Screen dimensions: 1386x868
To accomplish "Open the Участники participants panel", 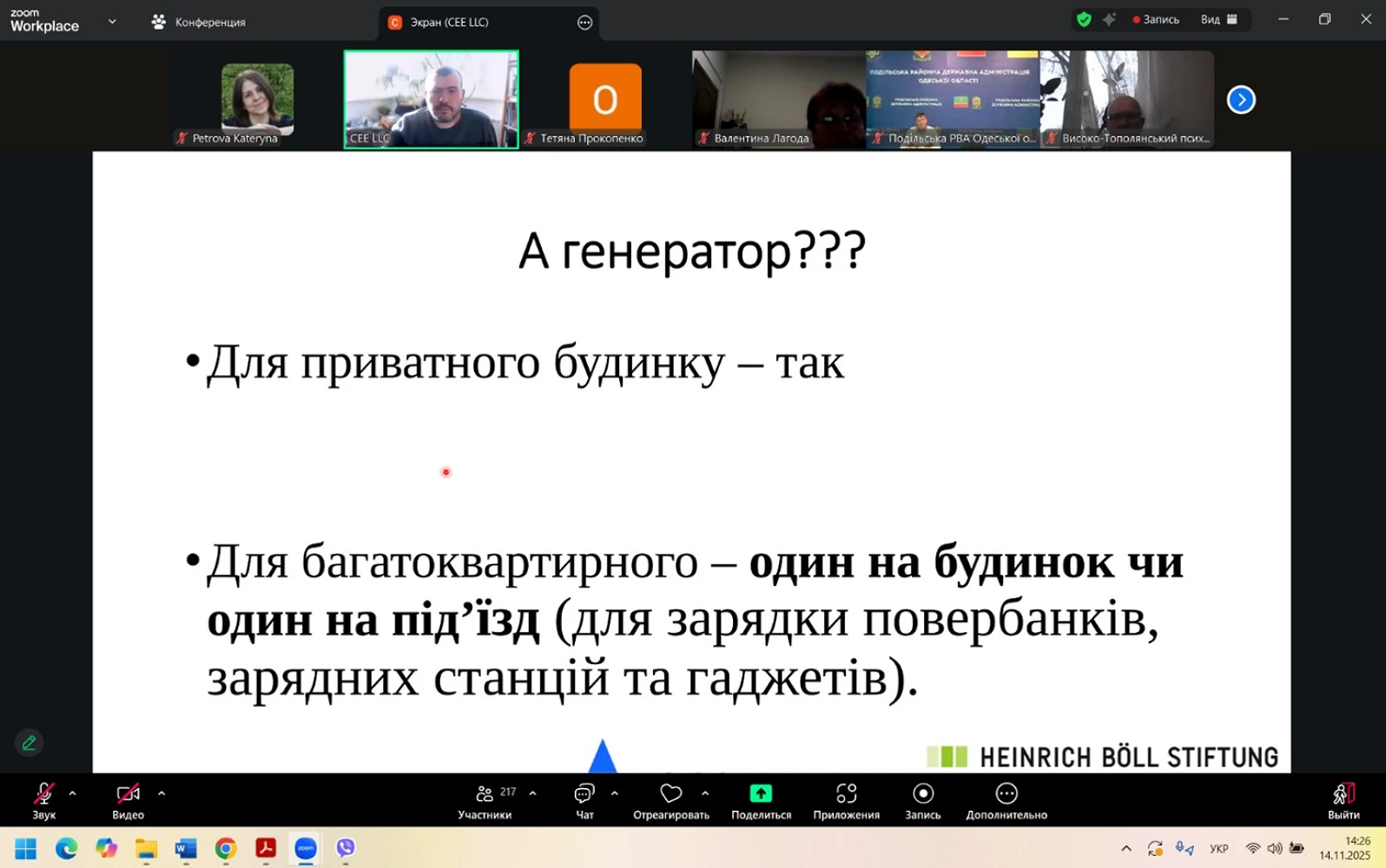I will pos(485,800).
